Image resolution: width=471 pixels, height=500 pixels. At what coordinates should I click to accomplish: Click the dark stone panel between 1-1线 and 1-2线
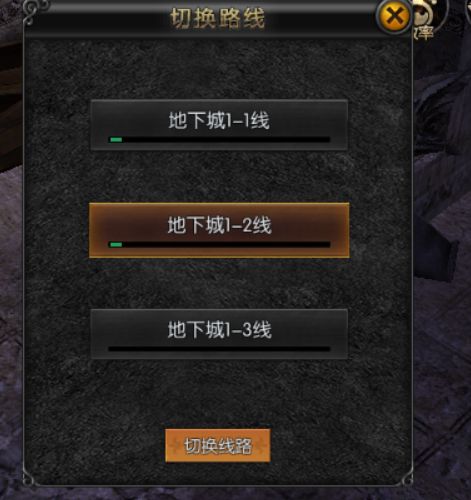pyautogui.click(x=219, y=177)
